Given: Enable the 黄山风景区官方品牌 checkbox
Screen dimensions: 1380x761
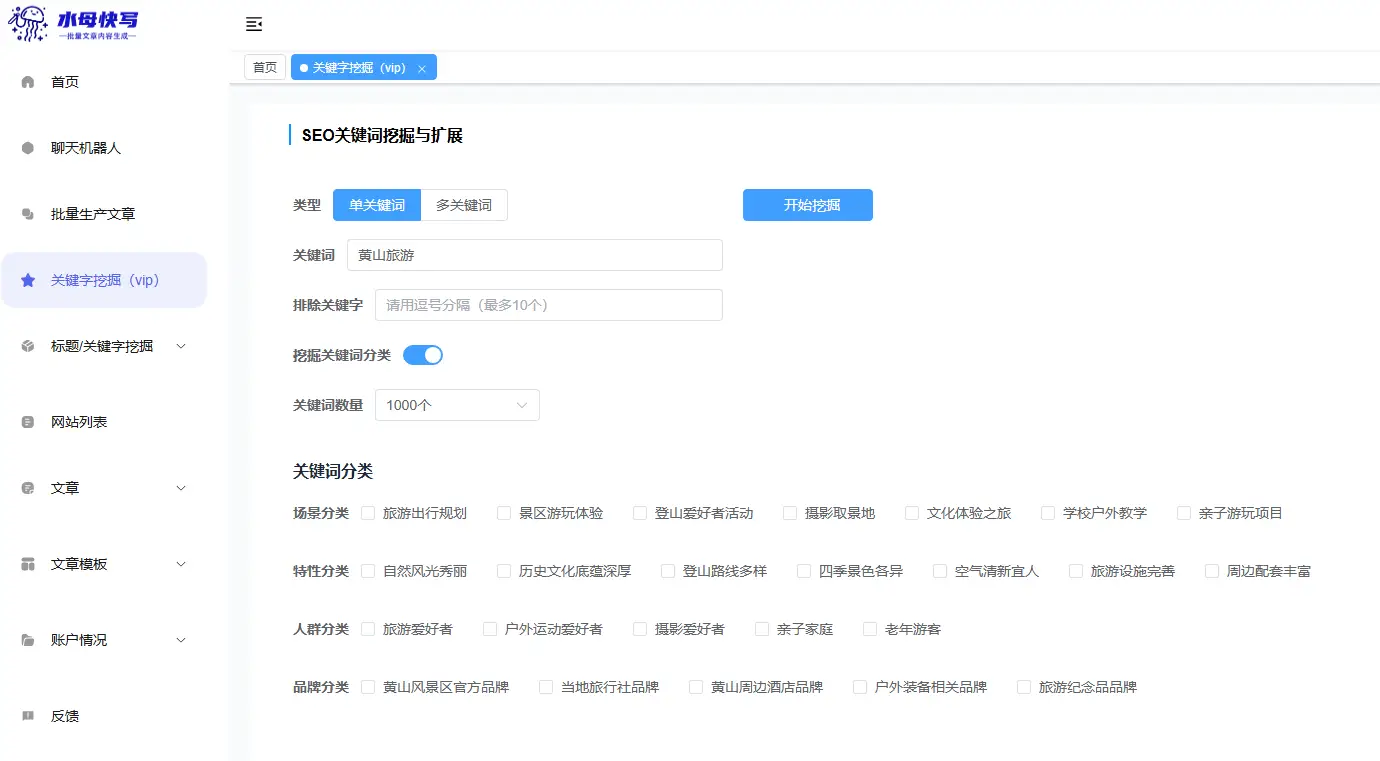Looking at the screenshot, I should coord(368,687).
